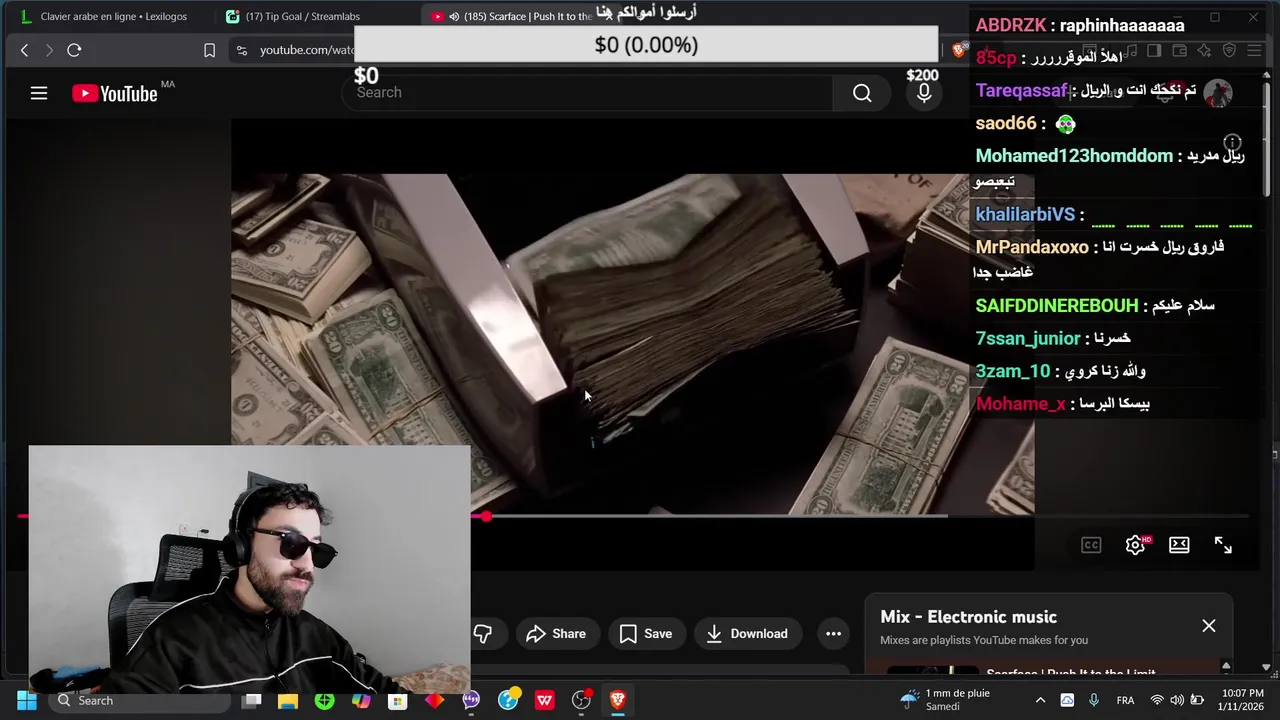Click chat username 3zam_10
Image resolution: width=1280 pixels, height=720 pixels.
click(1013, 372)
